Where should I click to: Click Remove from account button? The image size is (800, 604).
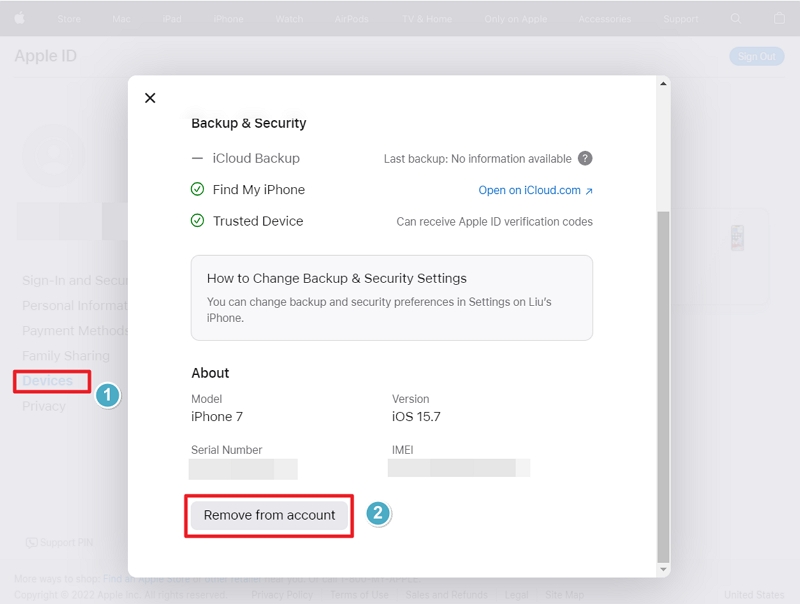click(x=269, y=515)
